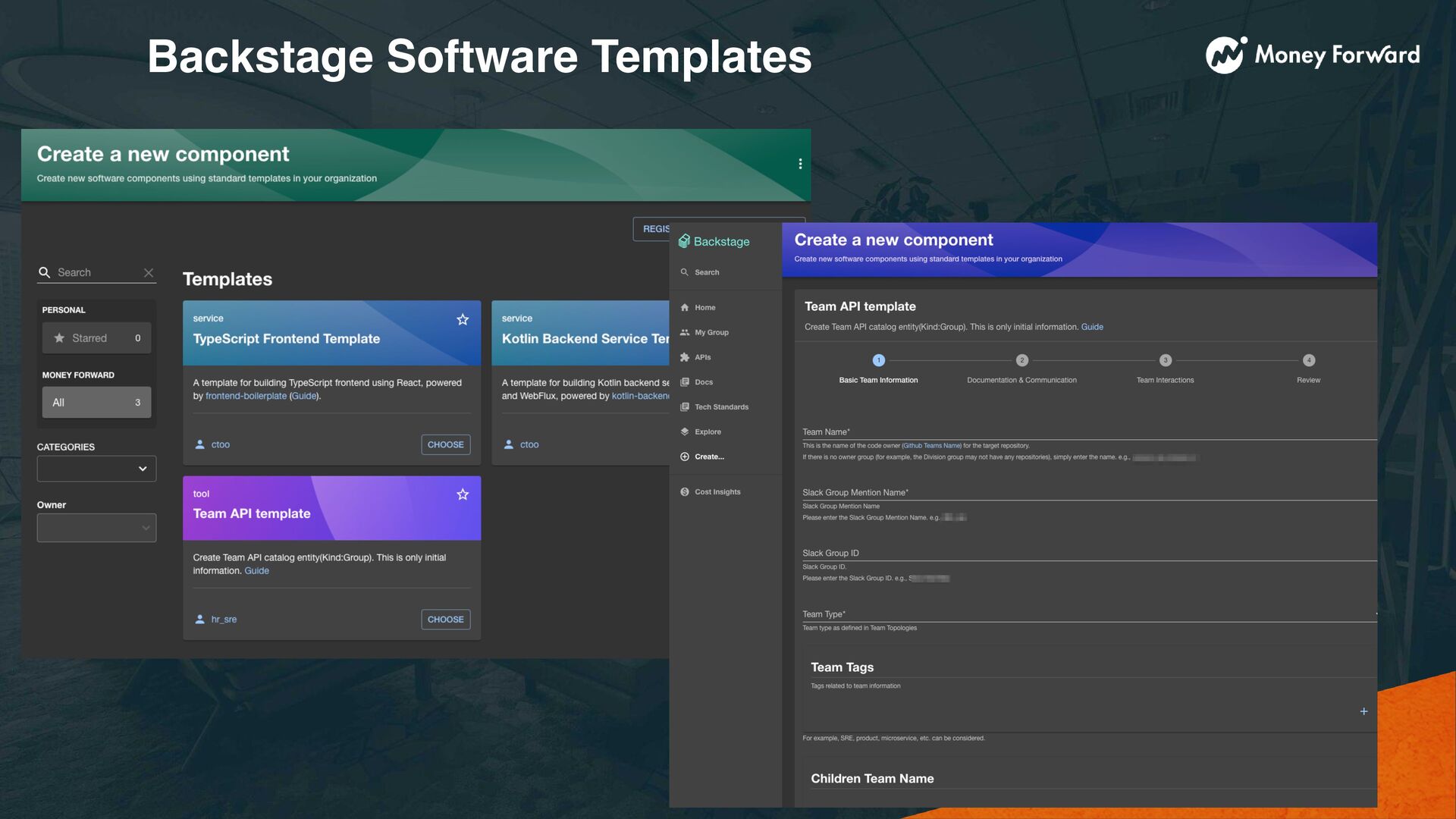Expand the Owner dropdown
This screenshot has width=1456, height=819.
coord(96,528)
